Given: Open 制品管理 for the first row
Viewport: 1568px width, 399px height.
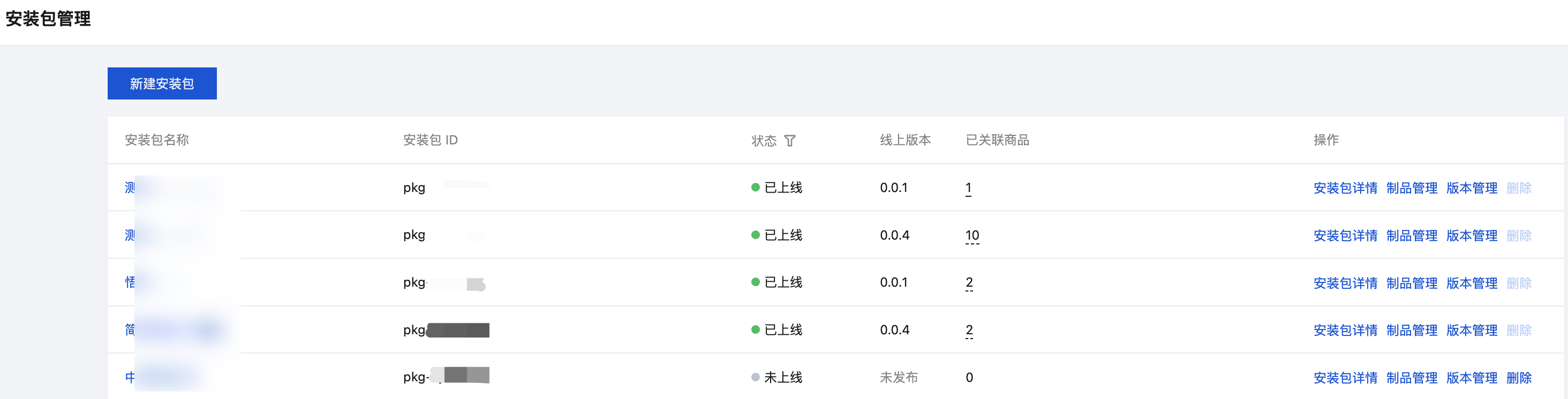Looking at the screenshot, I should [x=1411, y=188].
